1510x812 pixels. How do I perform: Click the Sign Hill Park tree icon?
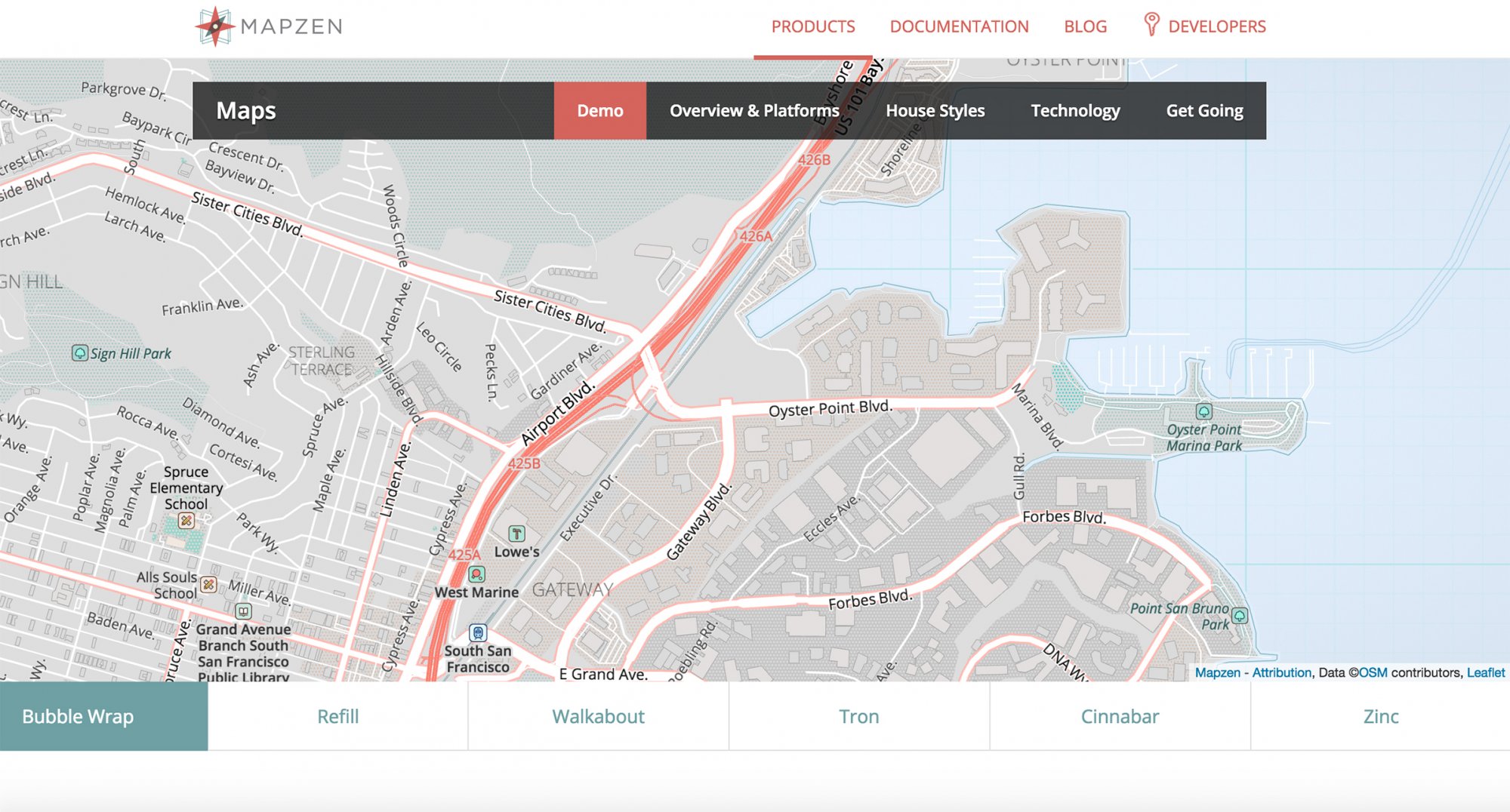pos(79,352)
